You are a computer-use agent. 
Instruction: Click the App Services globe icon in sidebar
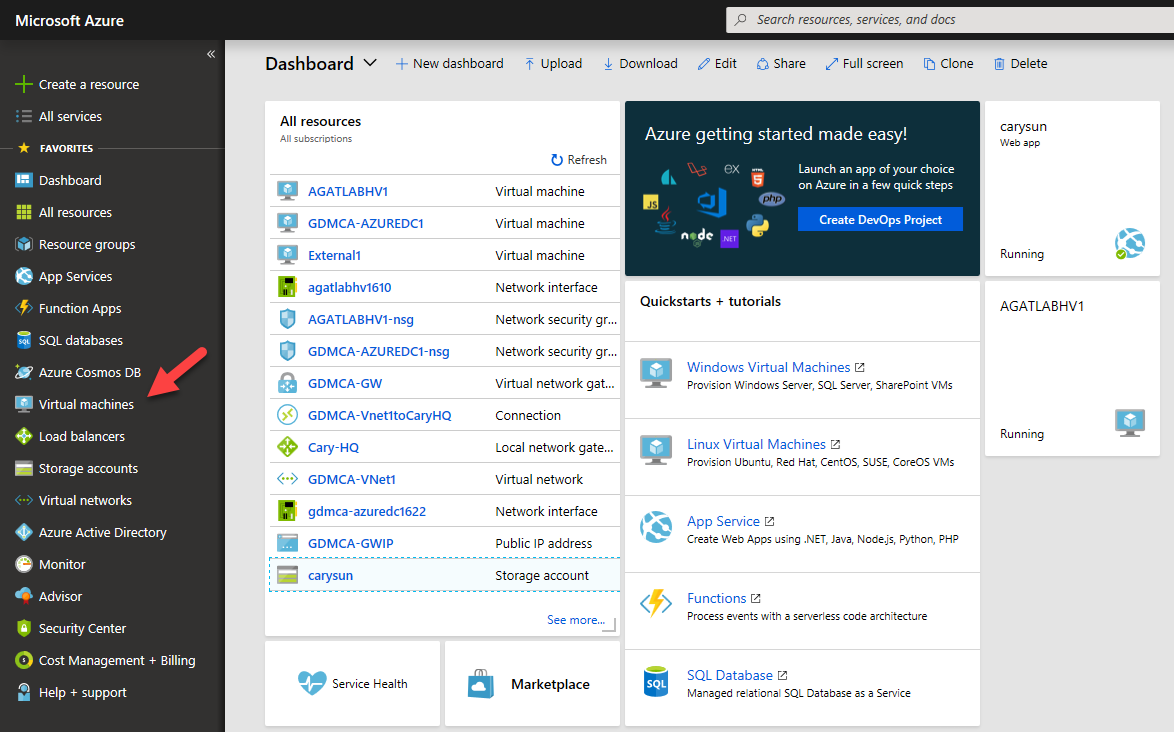24,276
